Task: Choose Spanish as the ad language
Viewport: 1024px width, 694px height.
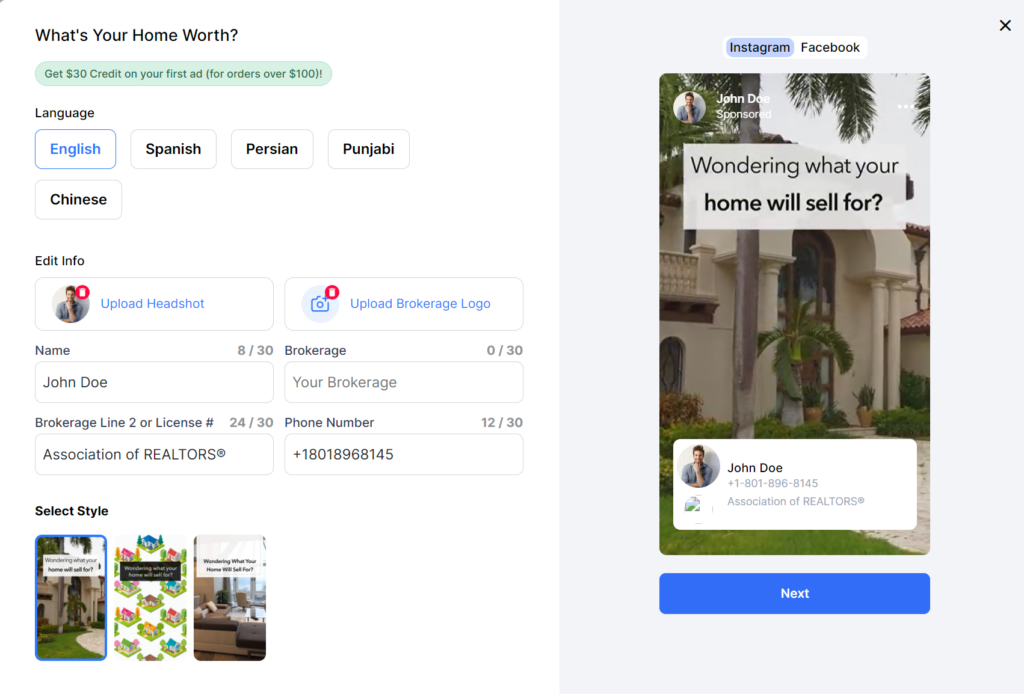Action: pyautogui.click(x=173, y=149)
